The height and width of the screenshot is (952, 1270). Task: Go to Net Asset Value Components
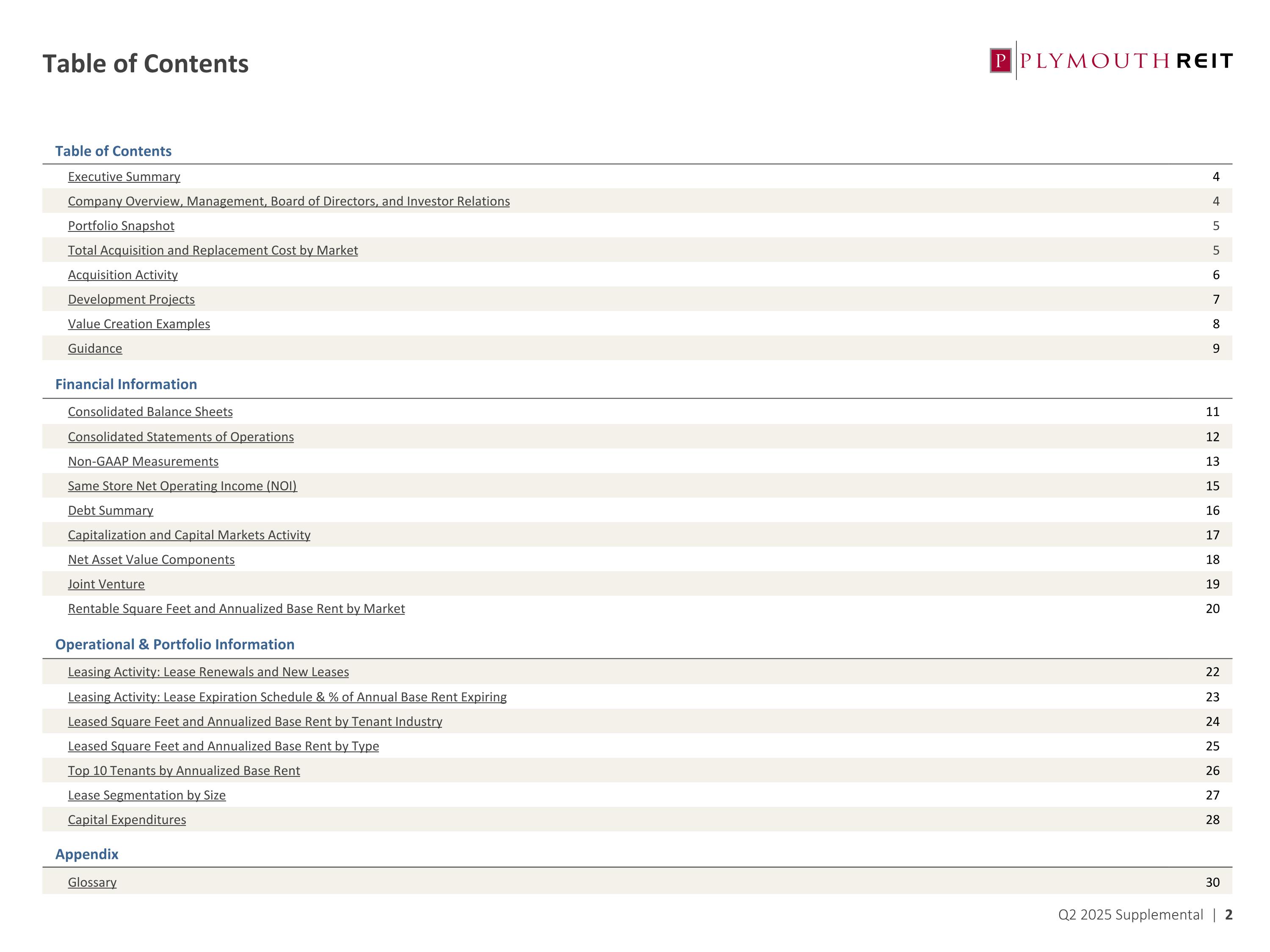pos(151,560)
